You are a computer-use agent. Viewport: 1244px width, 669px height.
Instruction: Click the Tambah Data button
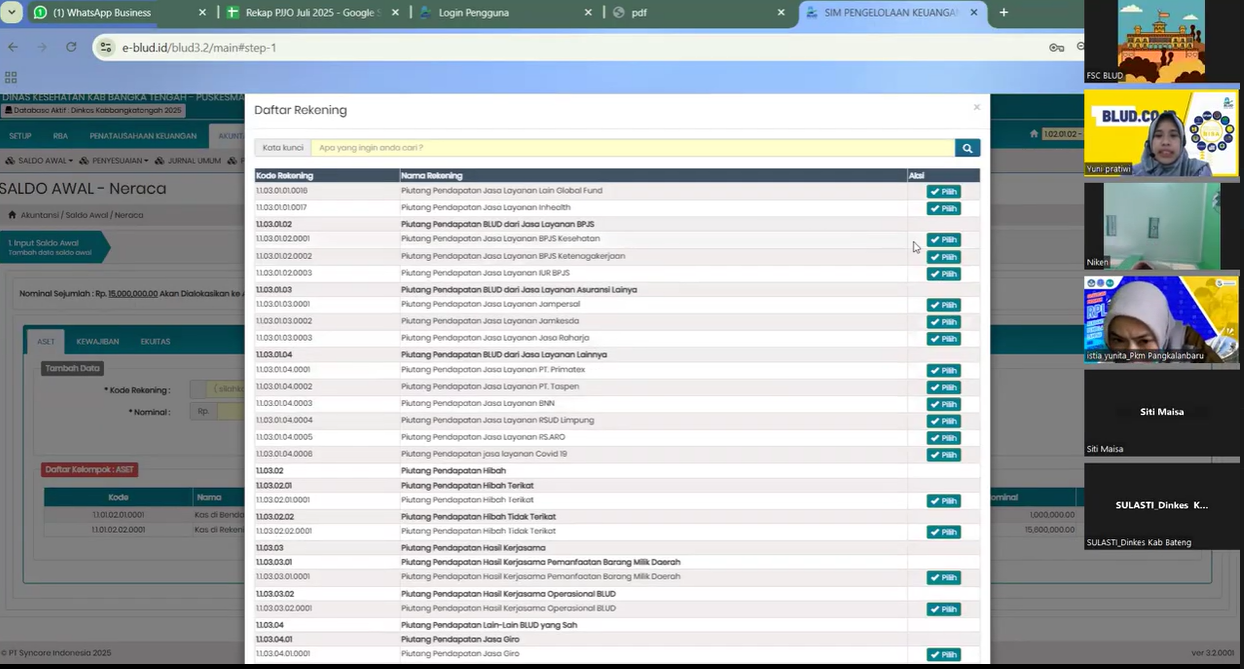pos(72,368)
